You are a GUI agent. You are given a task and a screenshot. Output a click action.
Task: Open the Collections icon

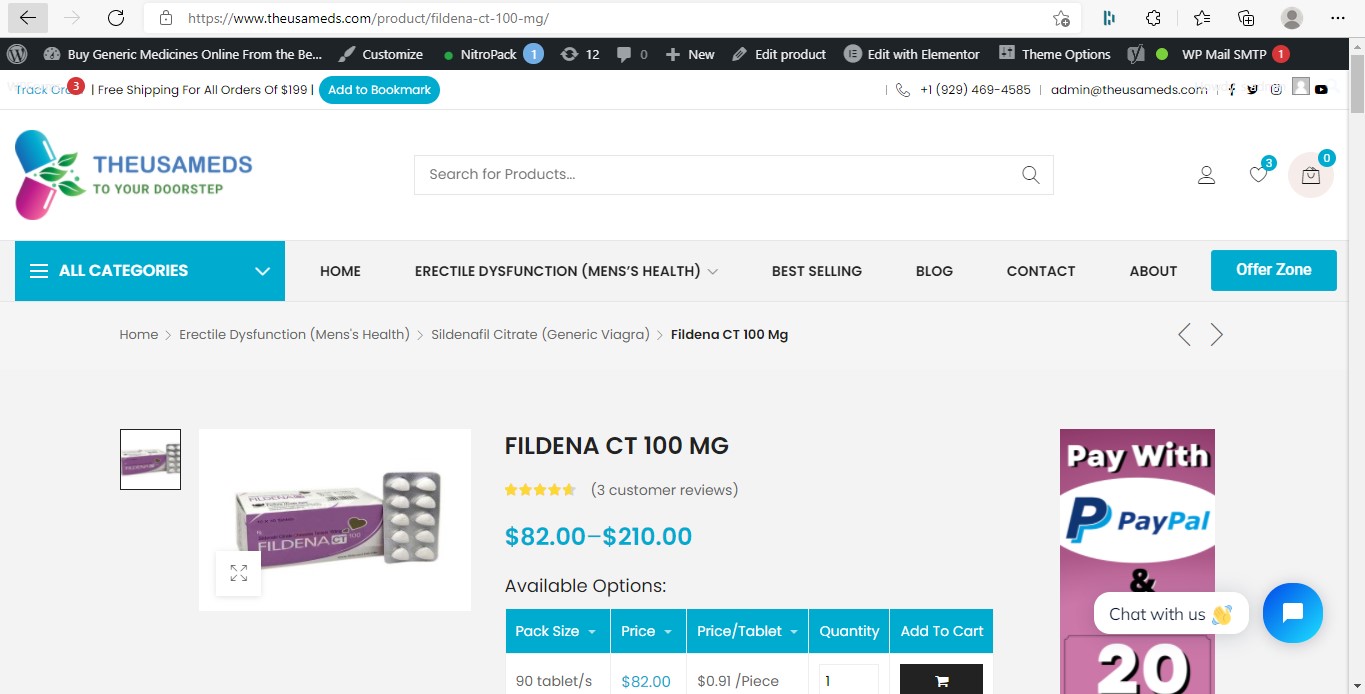[1246, 18]
